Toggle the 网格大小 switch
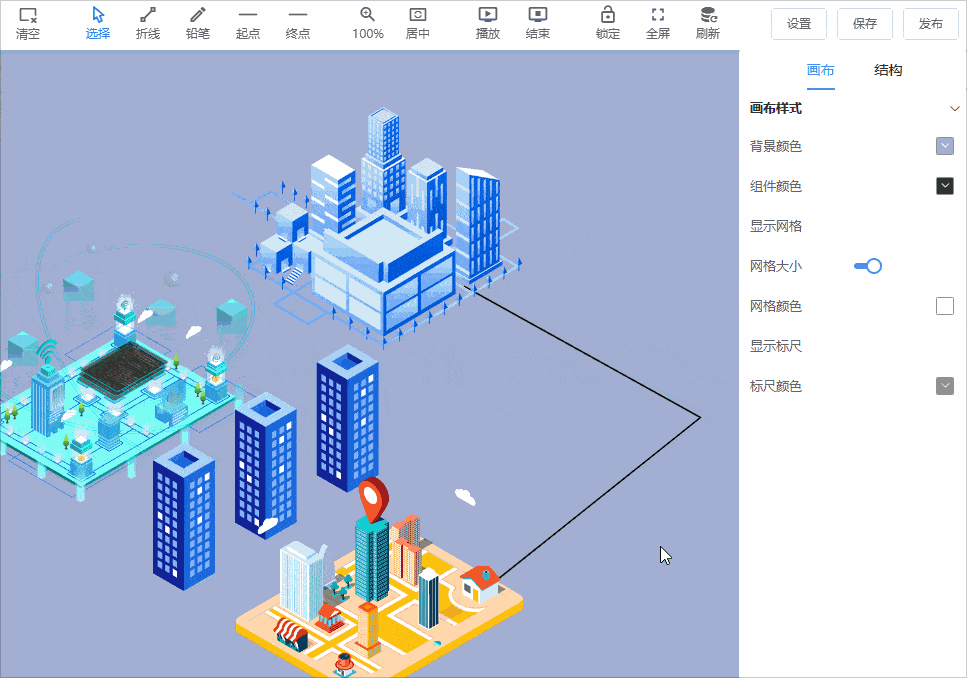 867,266
